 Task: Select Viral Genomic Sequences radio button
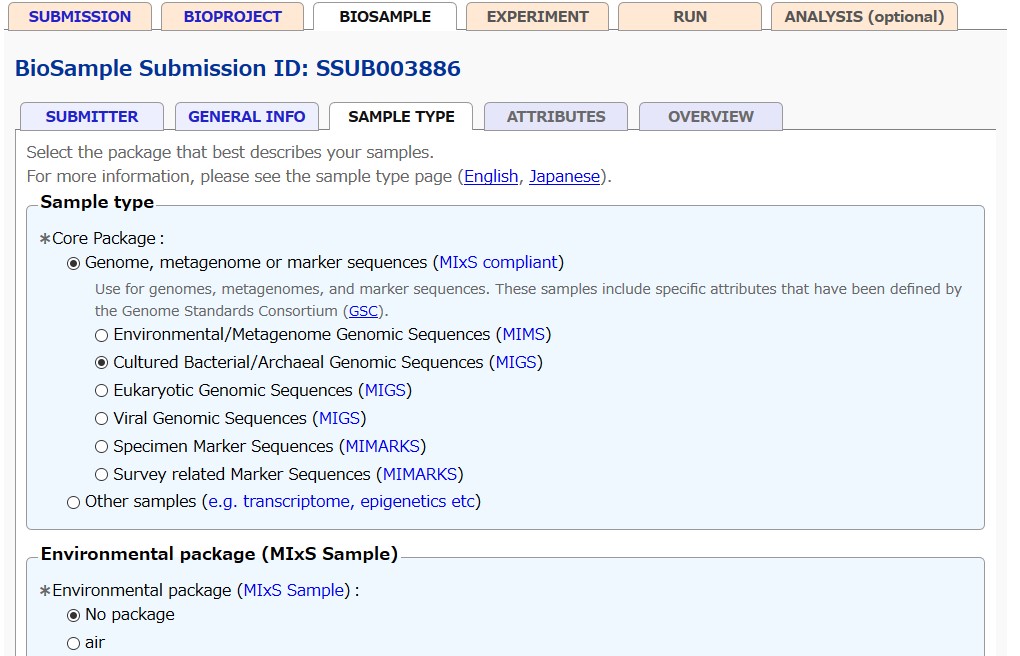(101, 419)
